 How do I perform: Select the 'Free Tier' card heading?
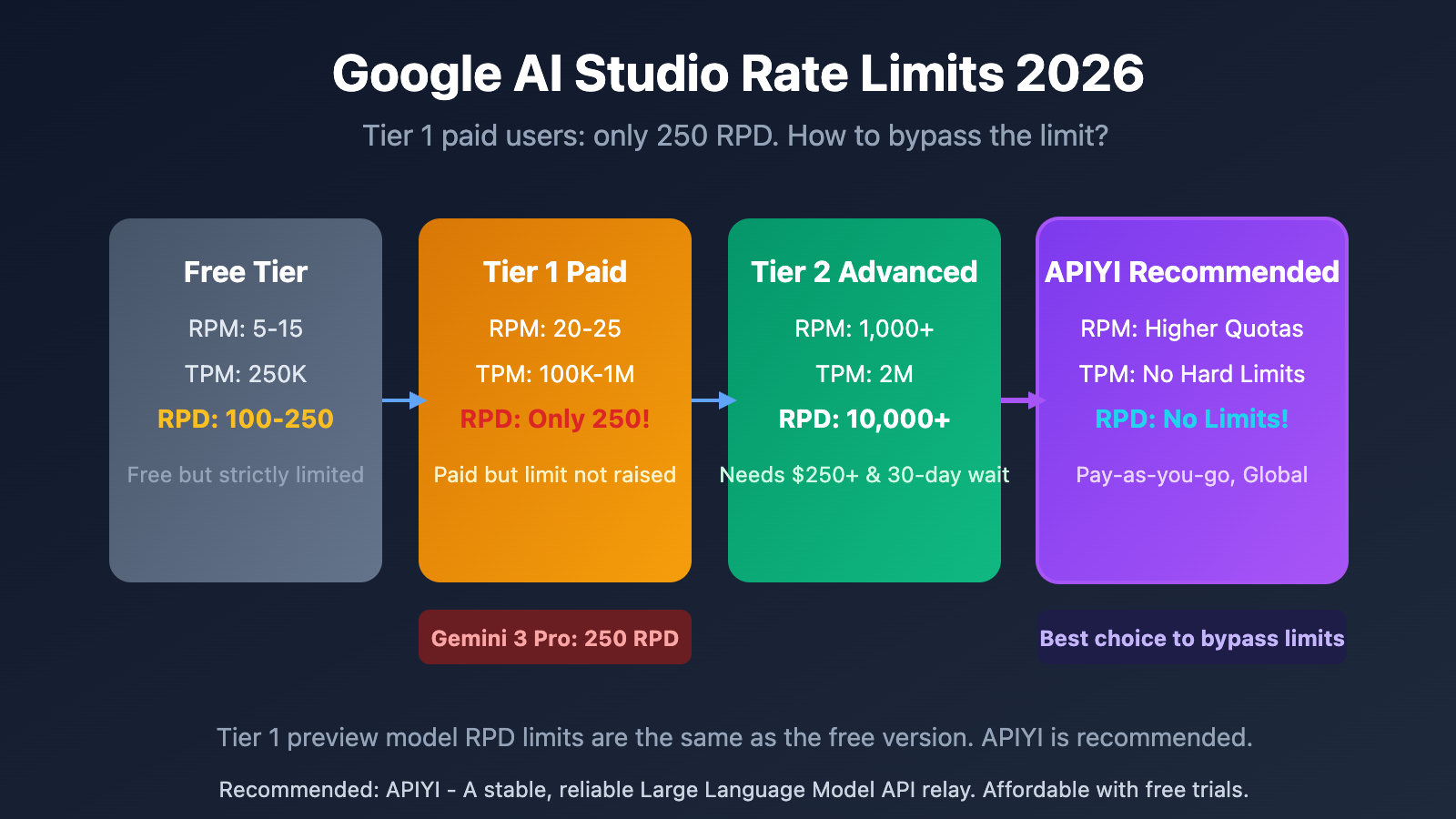click(x=246, y=272)
